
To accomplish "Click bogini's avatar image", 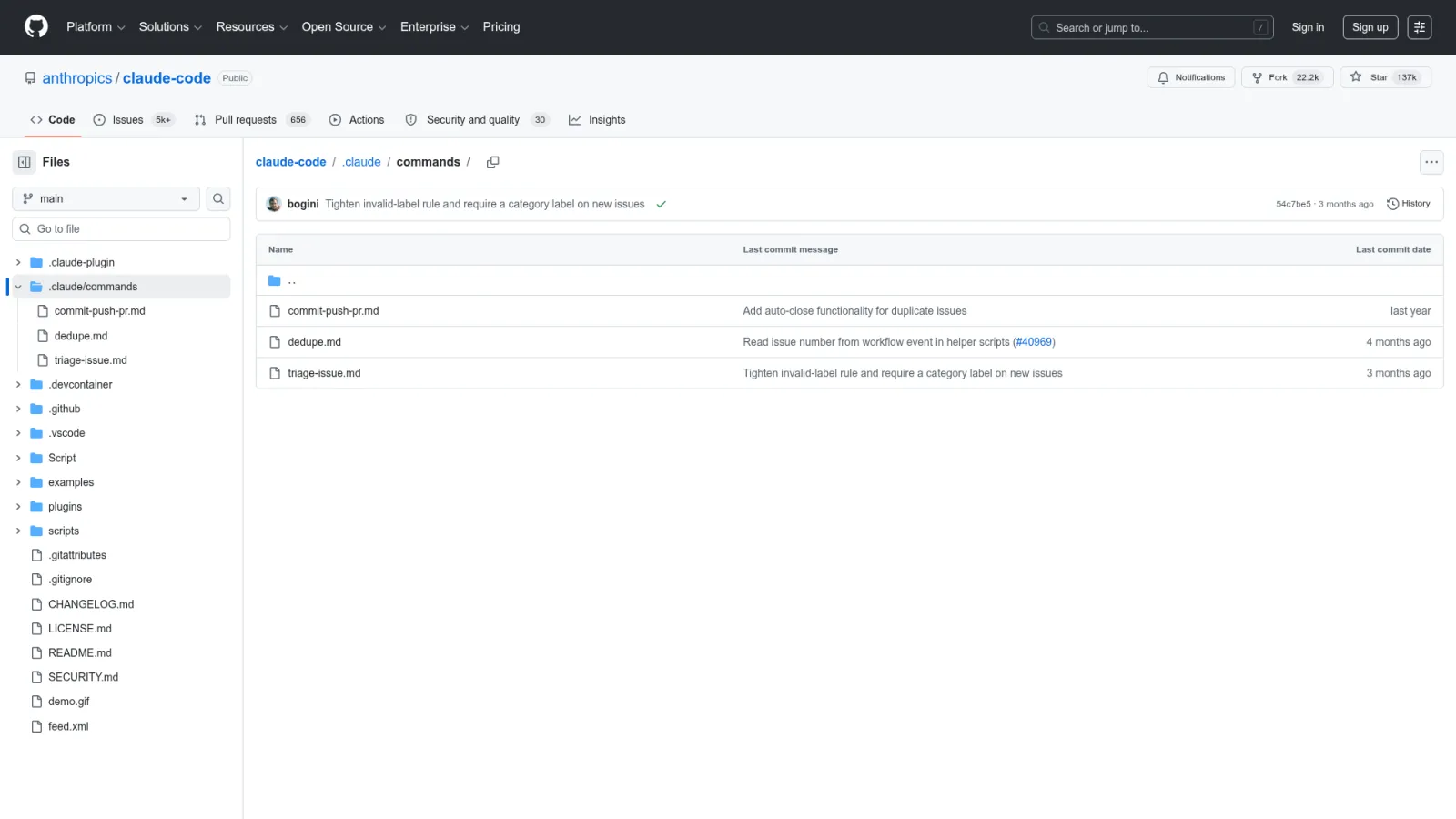I will [x=274, y=204].
